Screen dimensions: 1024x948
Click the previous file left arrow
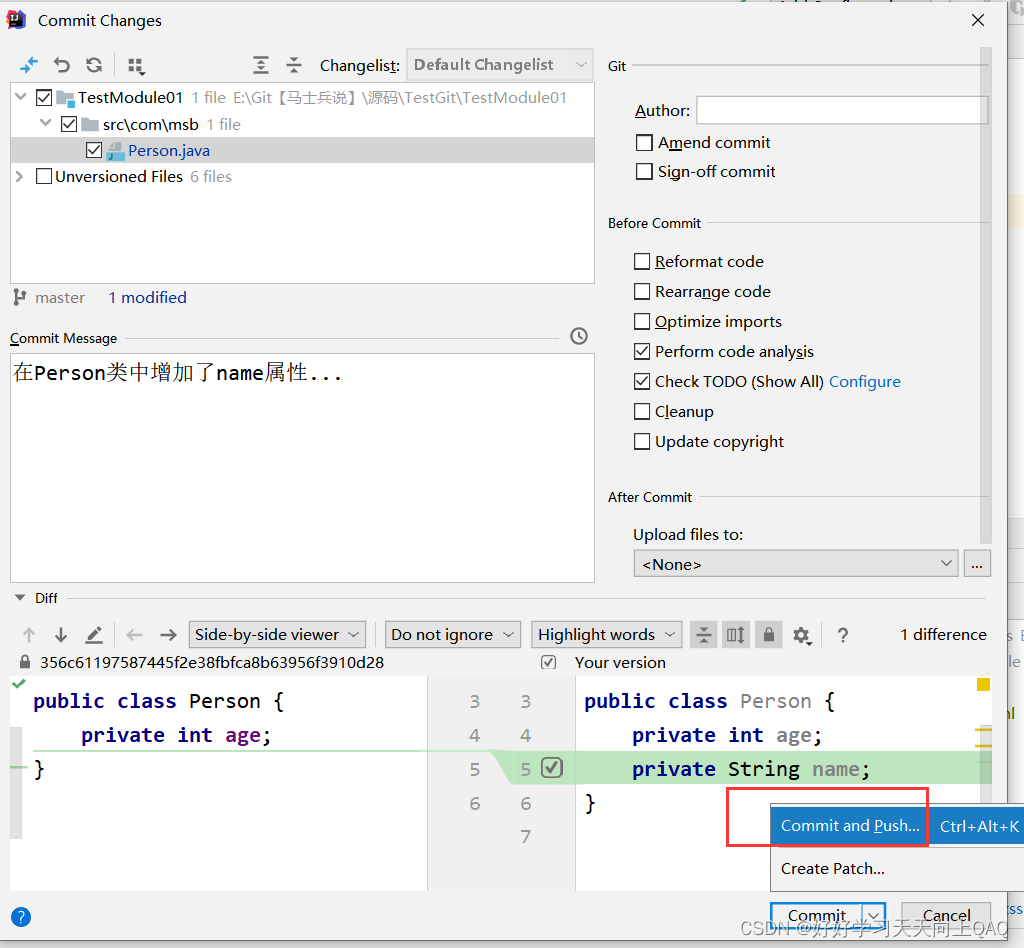point(135,635)
